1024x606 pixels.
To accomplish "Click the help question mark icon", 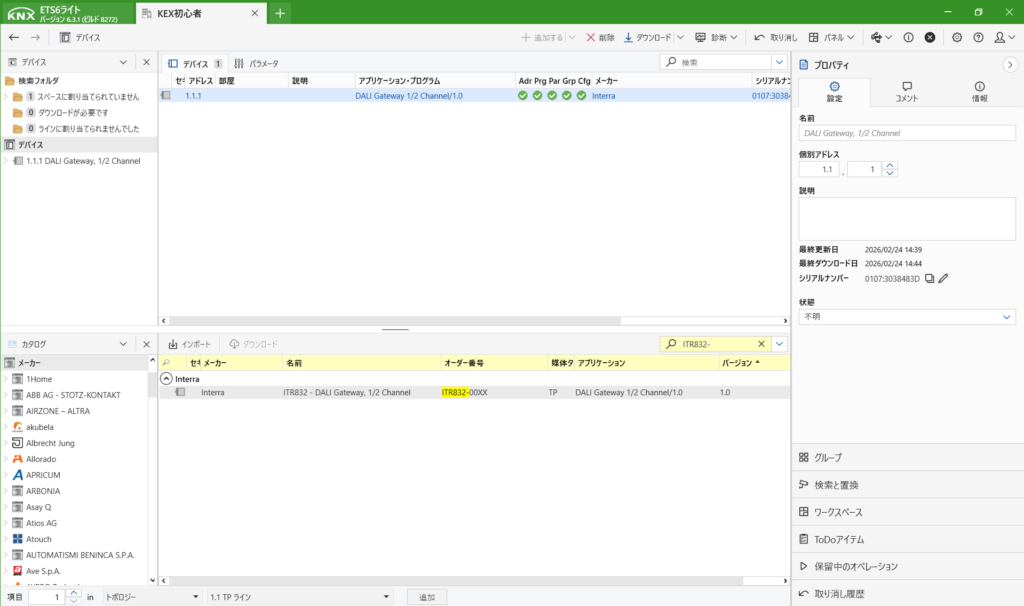I will point(978,37).
